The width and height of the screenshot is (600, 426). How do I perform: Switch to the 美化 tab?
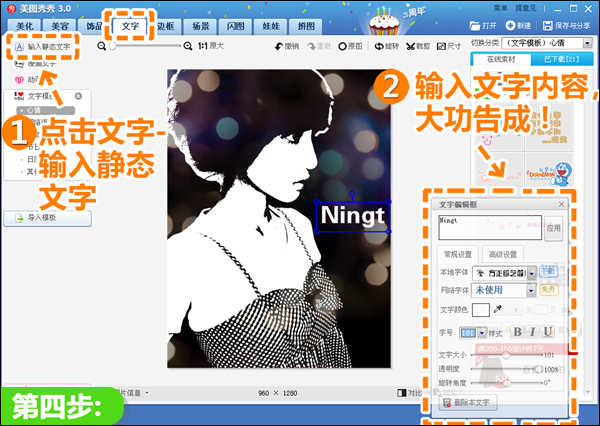24,26
